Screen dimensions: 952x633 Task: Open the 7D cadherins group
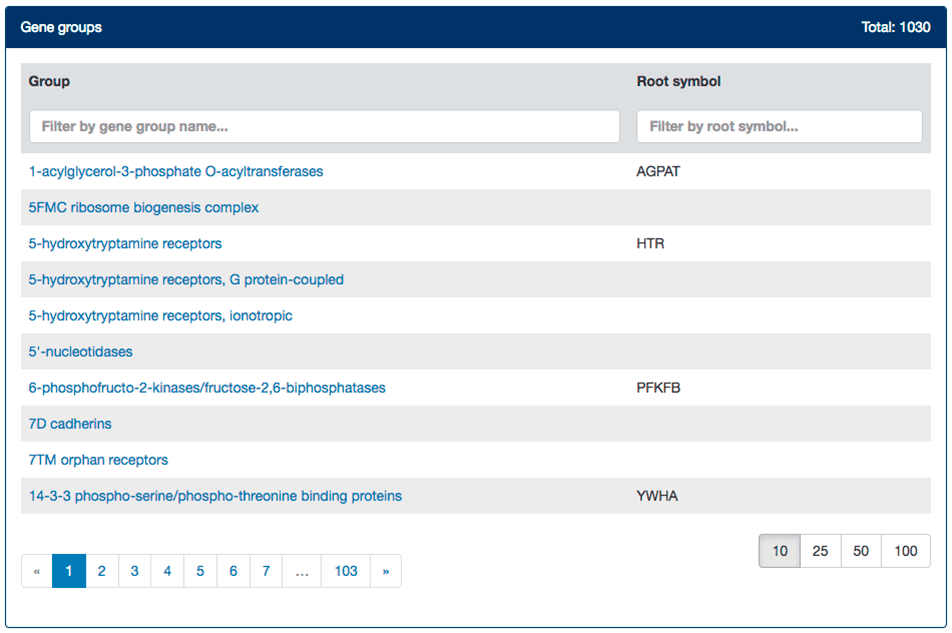(70, 423)
